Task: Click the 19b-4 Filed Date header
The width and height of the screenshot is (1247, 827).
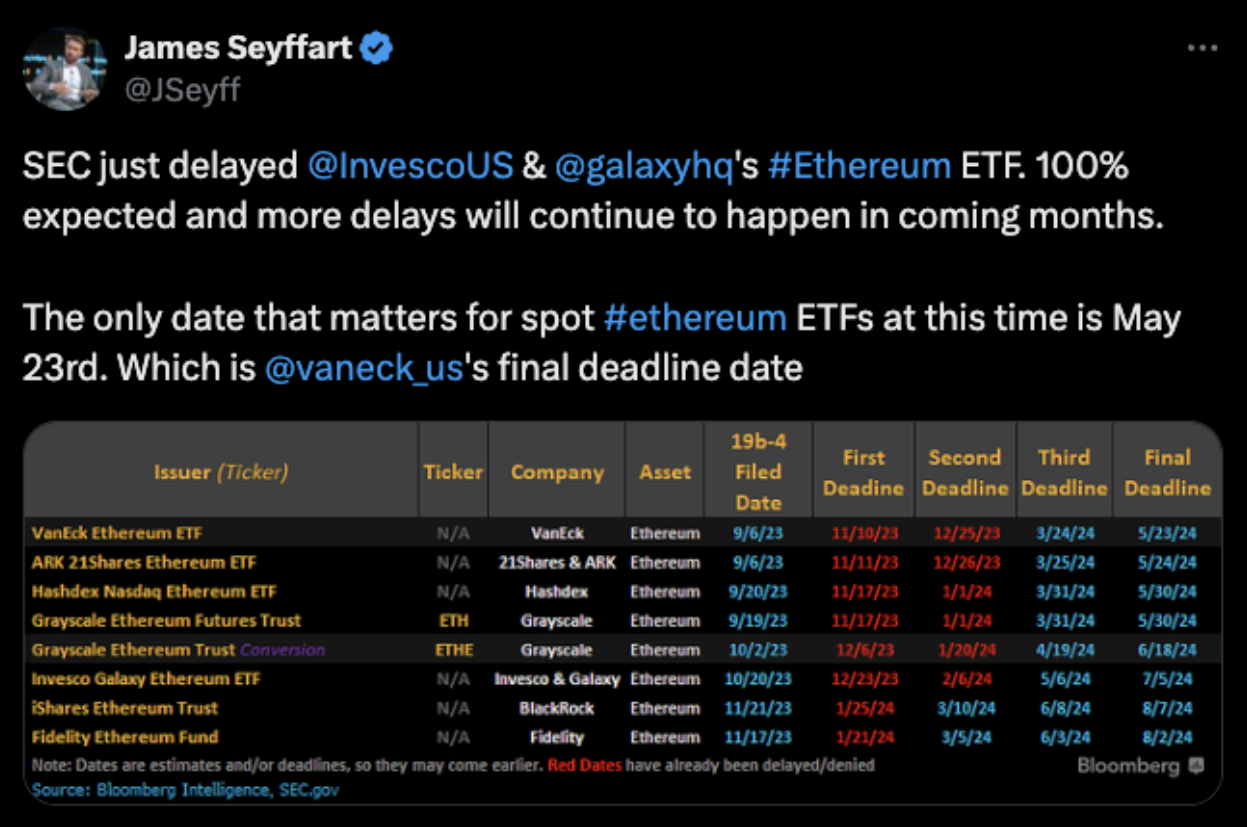Action: [x=758, y=471]
